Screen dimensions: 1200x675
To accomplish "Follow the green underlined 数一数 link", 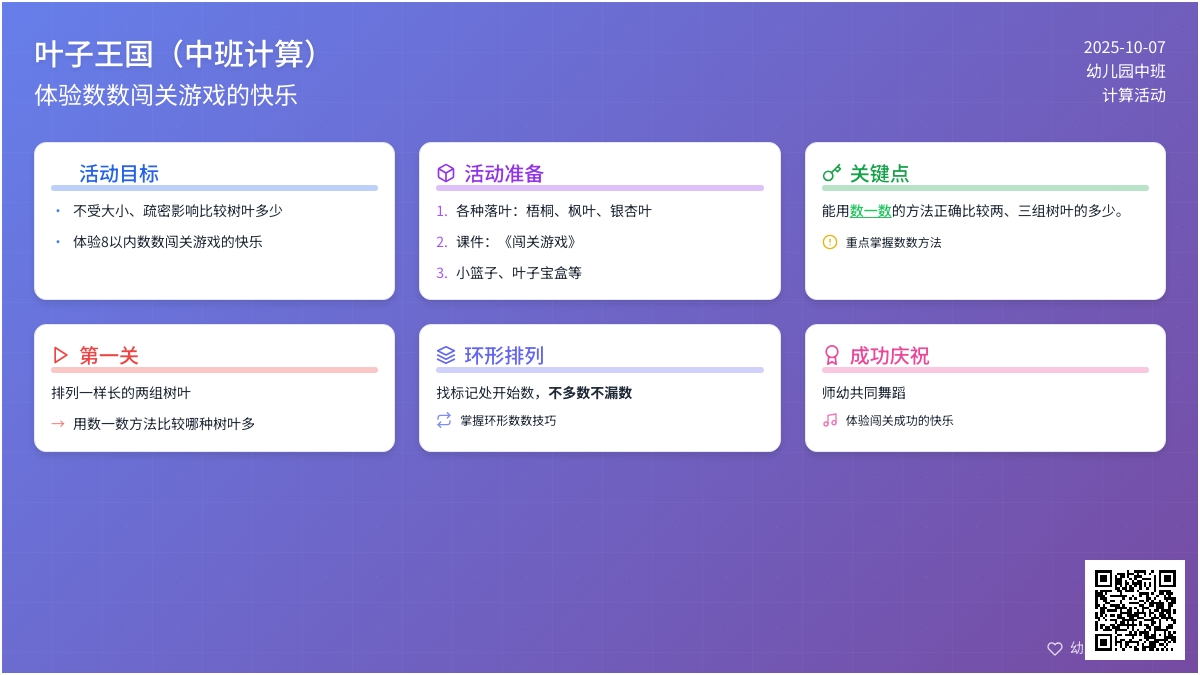I will pos(870,211).
